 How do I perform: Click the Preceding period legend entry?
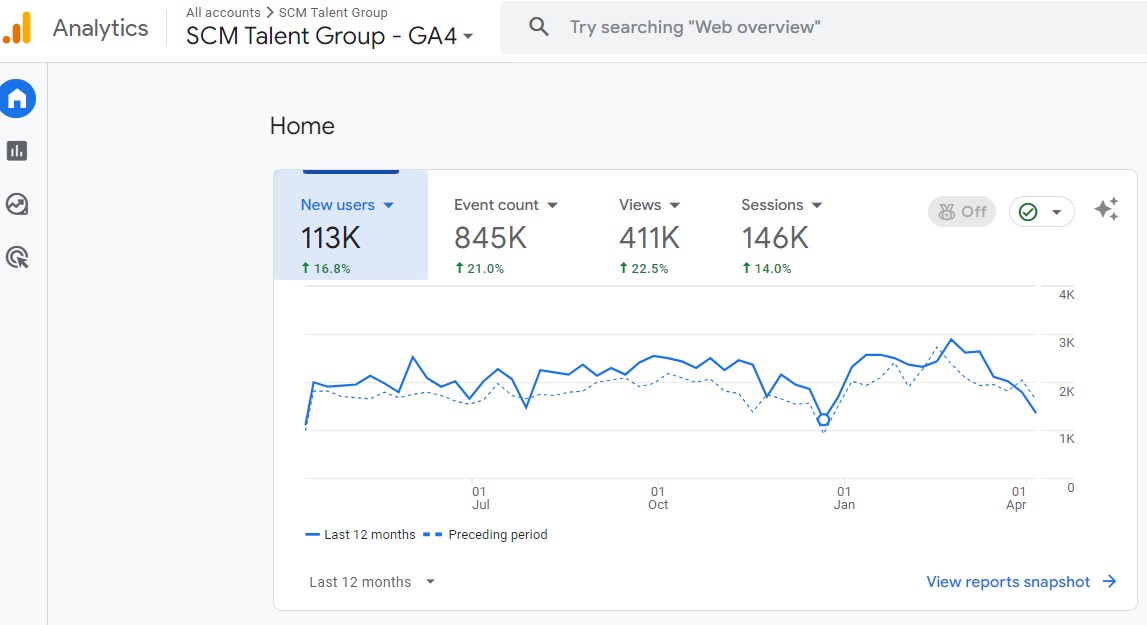click(x=486, y=535)
